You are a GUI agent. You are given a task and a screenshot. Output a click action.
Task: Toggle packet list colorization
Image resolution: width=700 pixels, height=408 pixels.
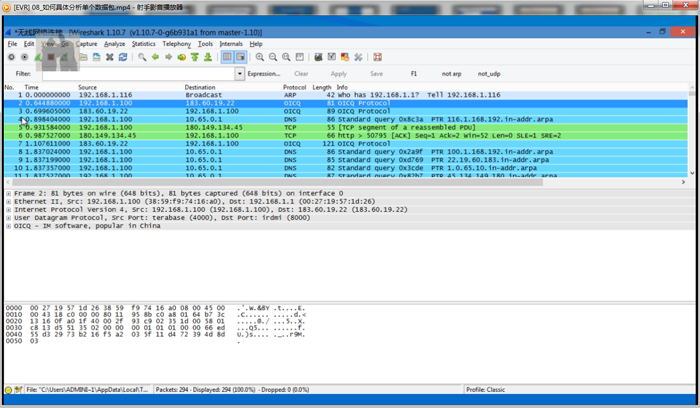227,57
